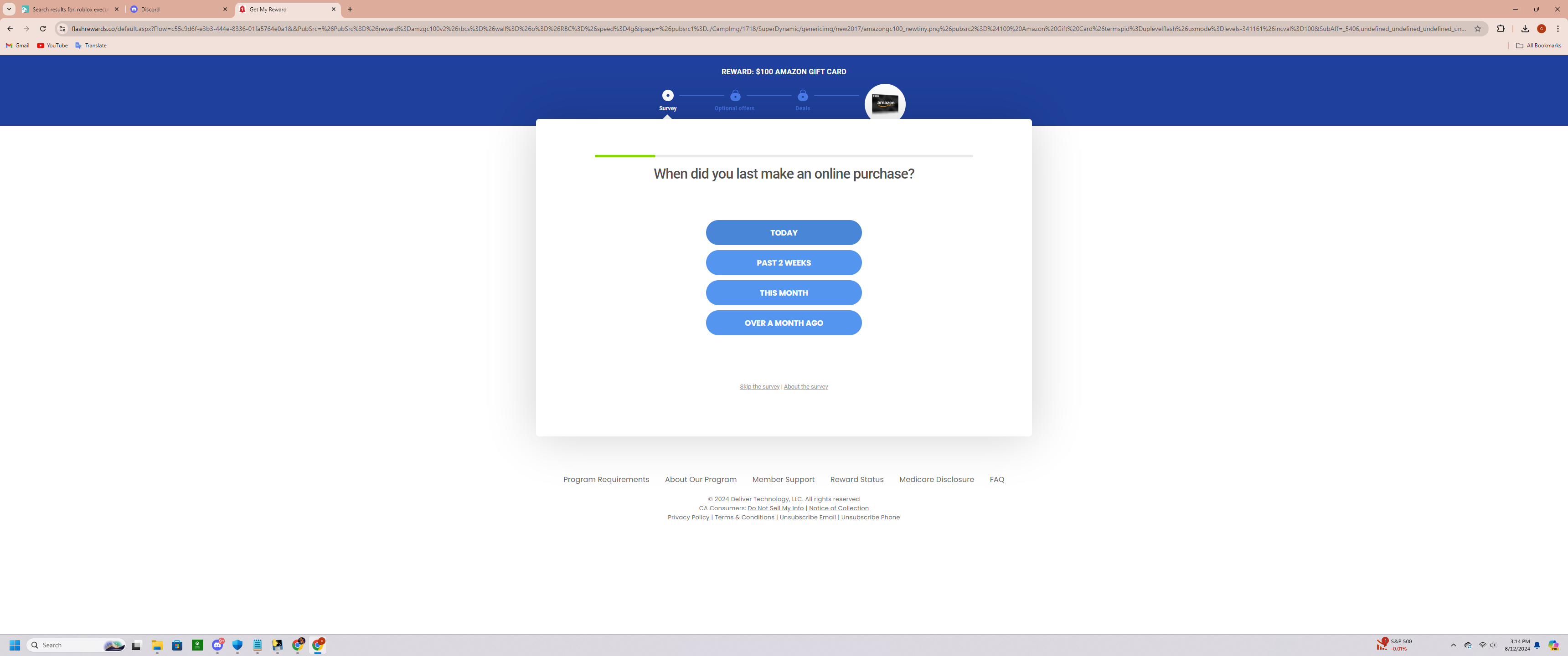Open All Bookmarks folder
Screen dimensions: 1568x656
[1538, 46]
